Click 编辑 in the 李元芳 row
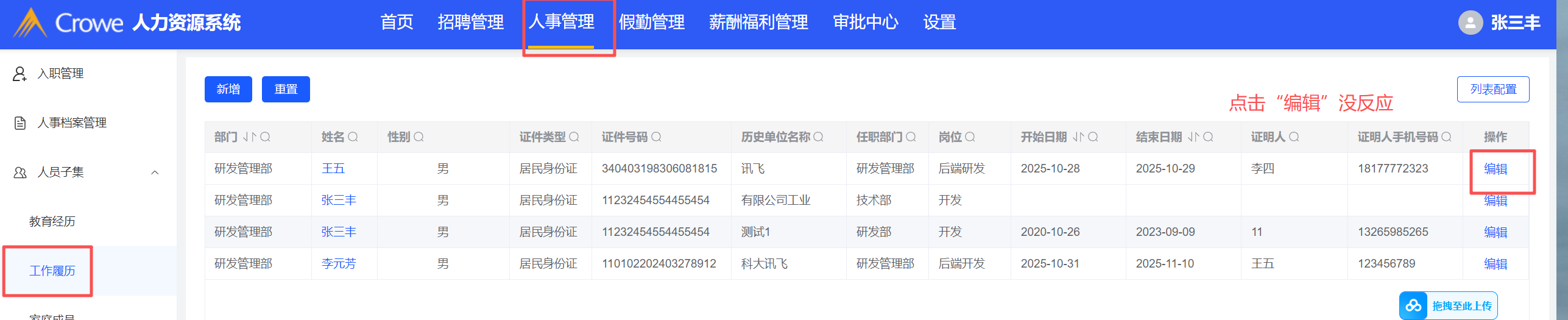1568x320 pixels. click(x=1496, y=264)
